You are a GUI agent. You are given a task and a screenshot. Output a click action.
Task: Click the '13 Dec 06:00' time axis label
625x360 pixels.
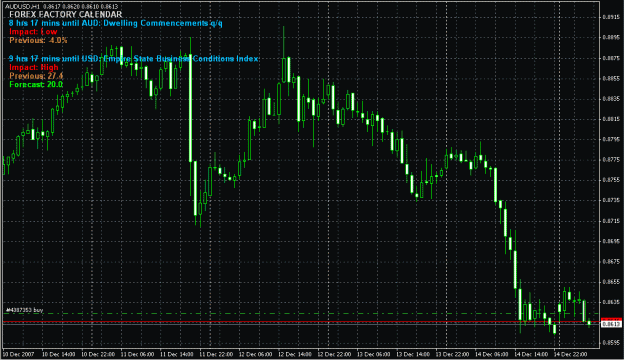(x=373, y=354)
